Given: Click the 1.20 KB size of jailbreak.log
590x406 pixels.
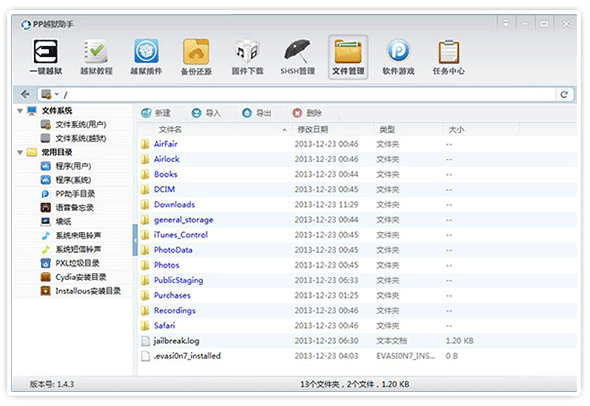Looking at the screenshot, I should click(459, 341).
